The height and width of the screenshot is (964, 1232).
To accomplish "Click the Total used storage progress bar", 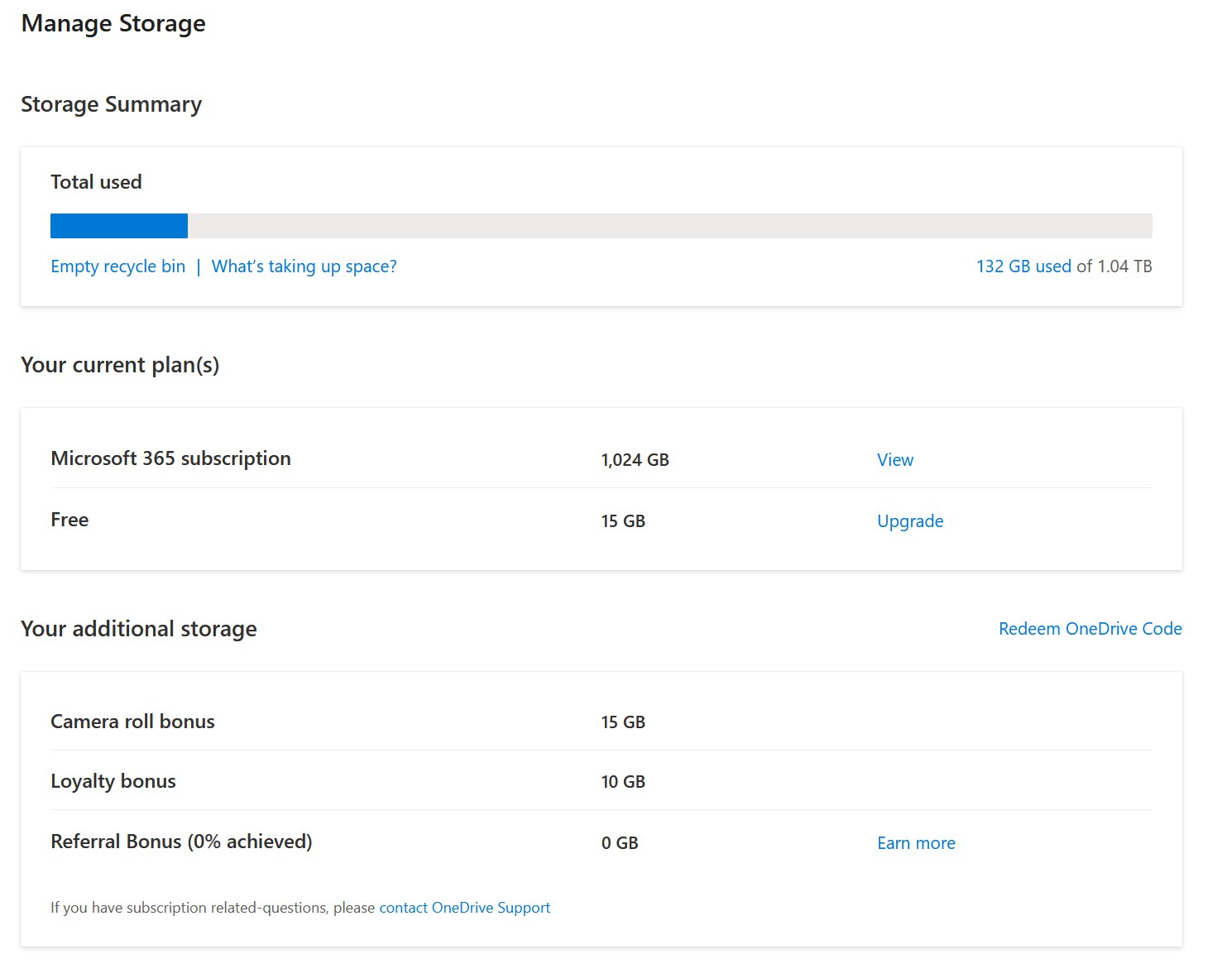I will [x=601, y=226].
